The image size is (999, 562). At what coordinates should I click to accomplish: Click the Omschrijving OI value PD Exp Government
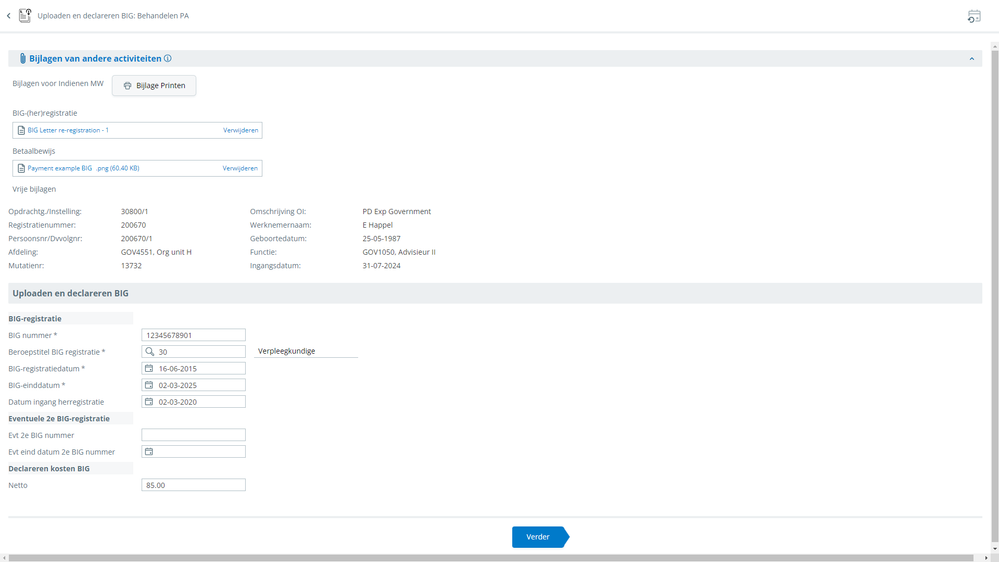(x=397, y=212)
